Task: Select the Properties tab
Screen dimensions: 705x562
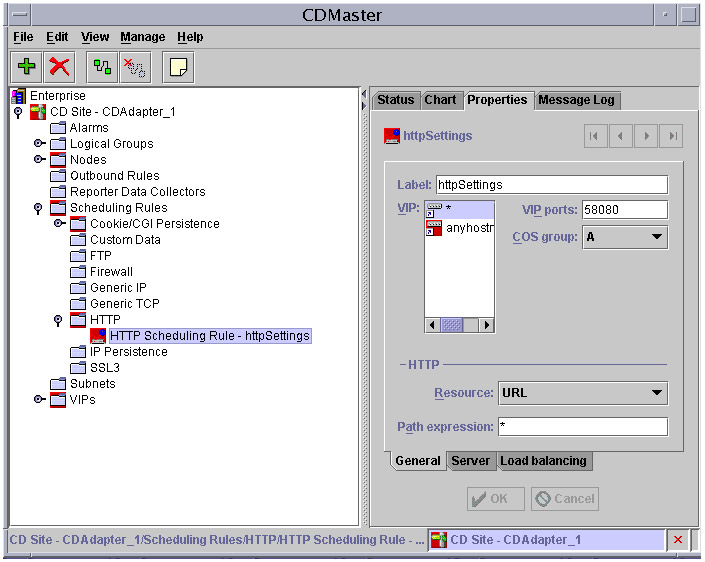Action: click(497, 100)
